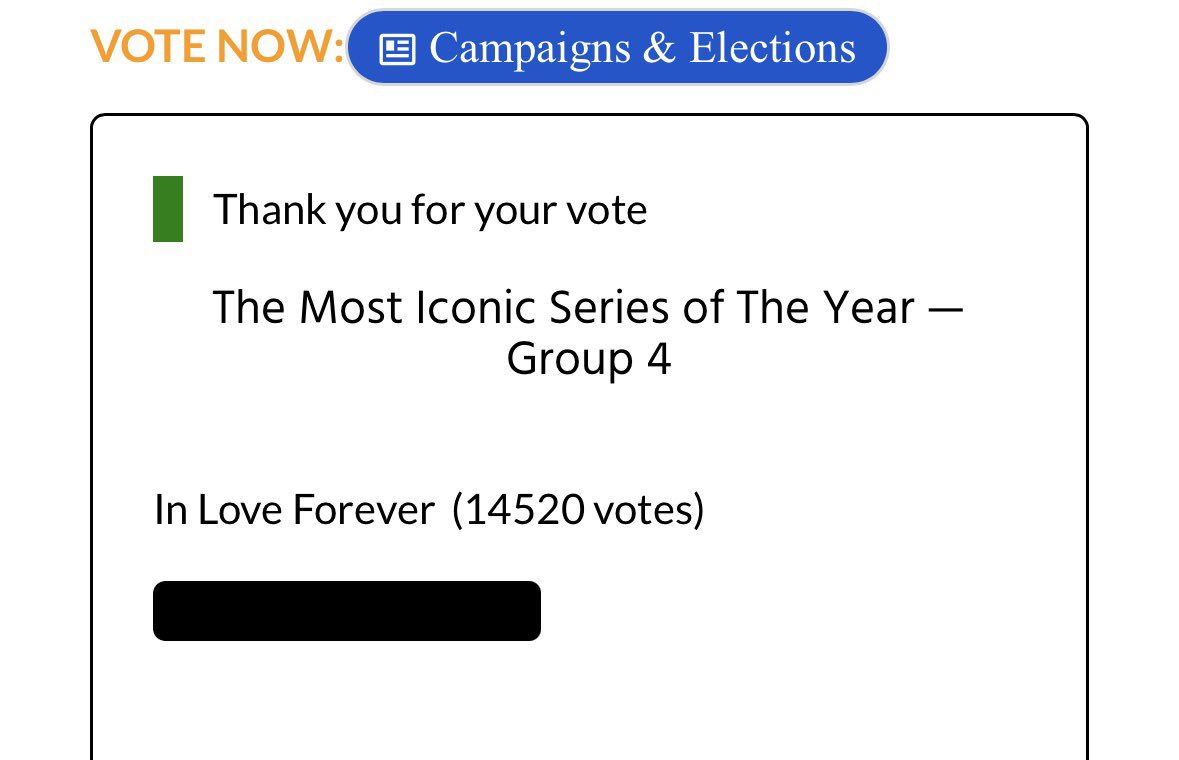Click the word Campaigns in blue button
1179x760 pixels.
point(530,50)
